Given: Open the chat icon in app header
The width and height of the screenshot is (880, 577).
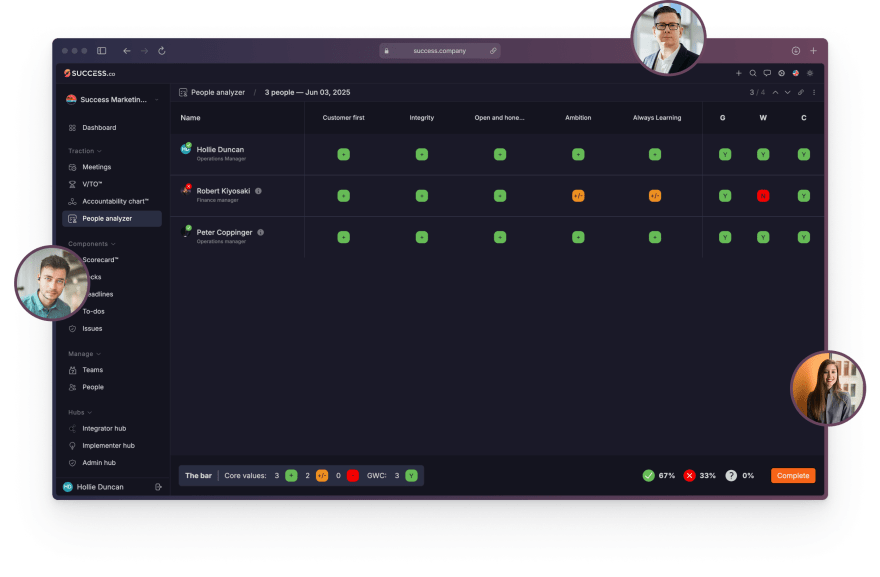Looking at the screenshot, I should (x=767, y=73).
